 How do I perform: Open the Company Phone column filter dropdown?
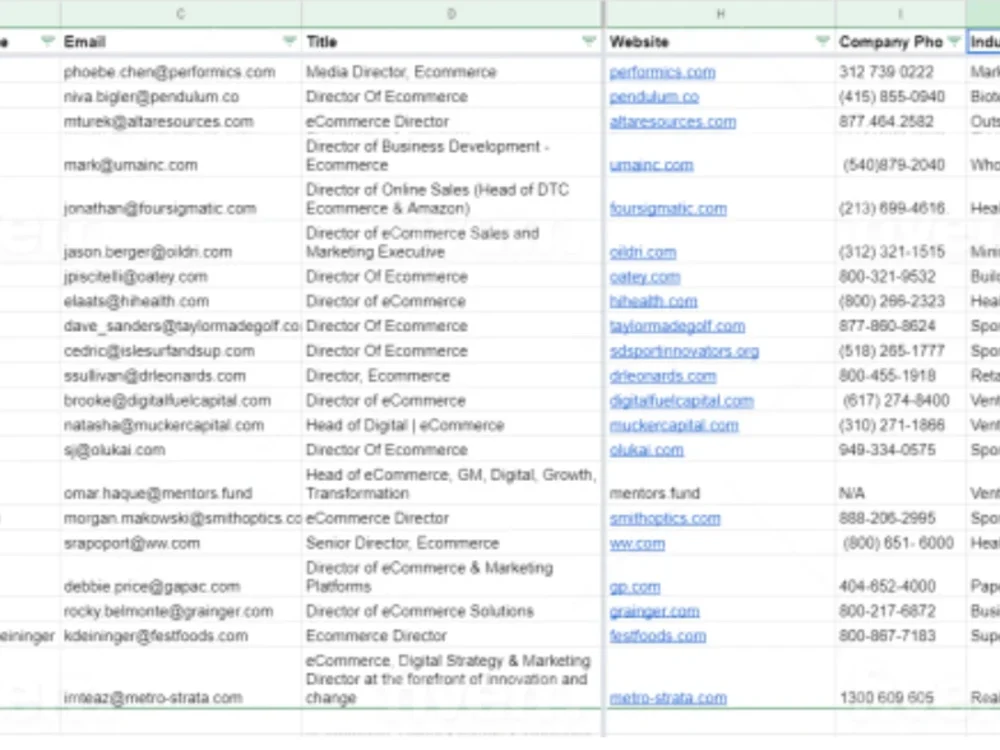pos(954,41)
